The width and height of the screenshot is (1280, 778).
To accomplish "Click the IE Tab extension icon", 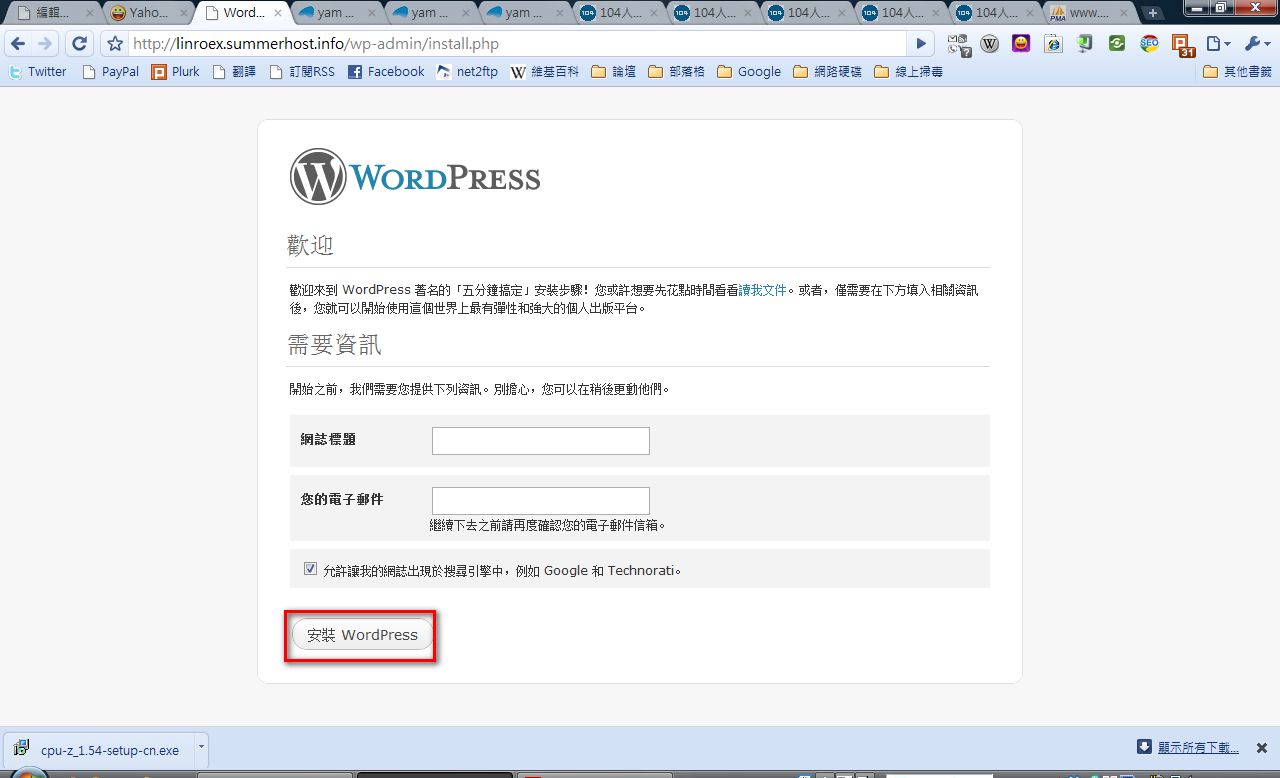I will click(1053, 44).
